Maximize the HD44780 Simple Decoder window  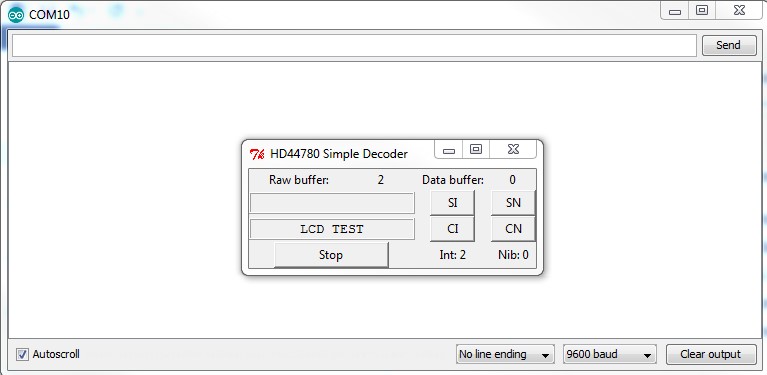click(475, 150)
